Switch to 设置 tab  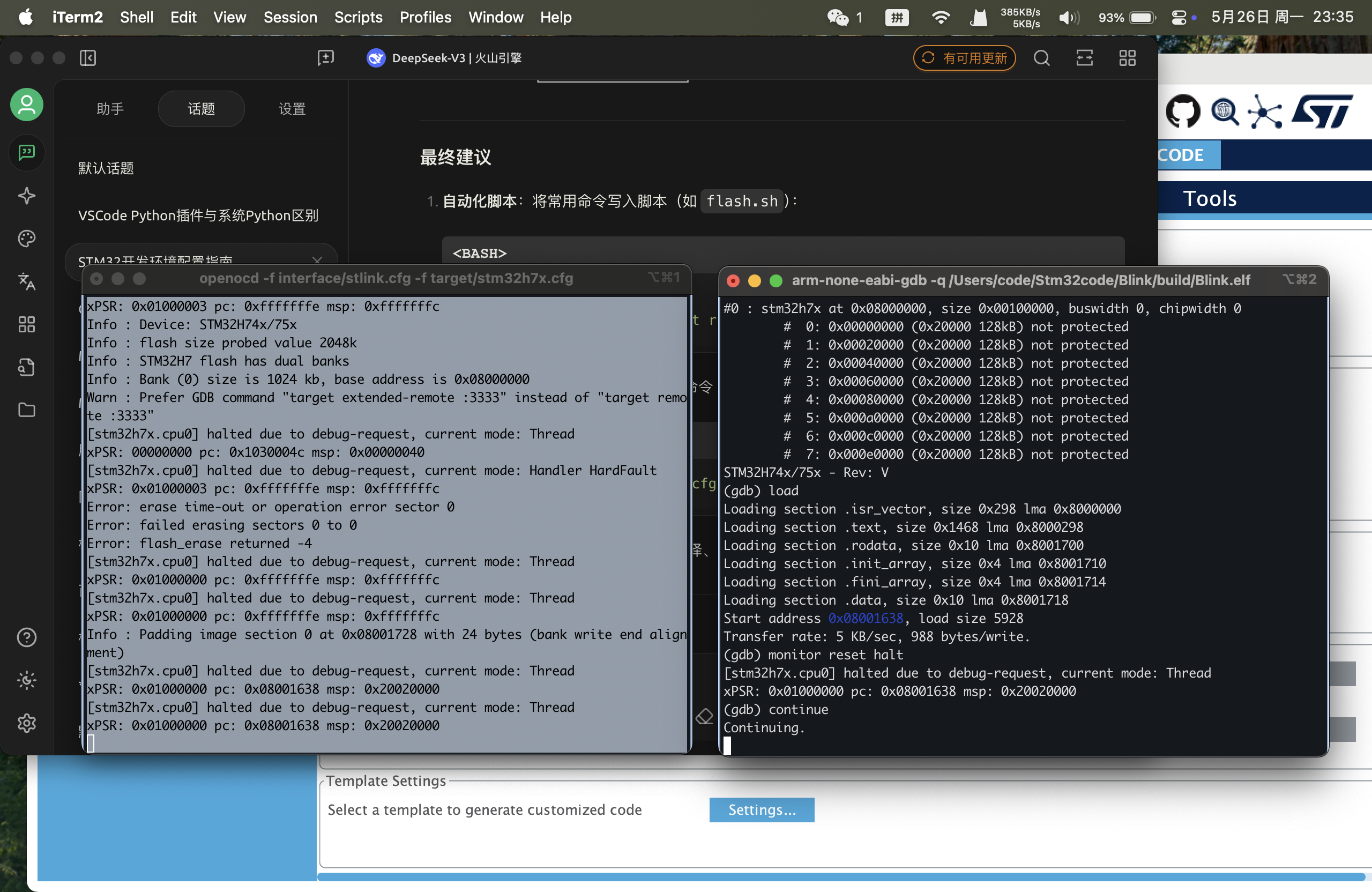click(292, 109)
